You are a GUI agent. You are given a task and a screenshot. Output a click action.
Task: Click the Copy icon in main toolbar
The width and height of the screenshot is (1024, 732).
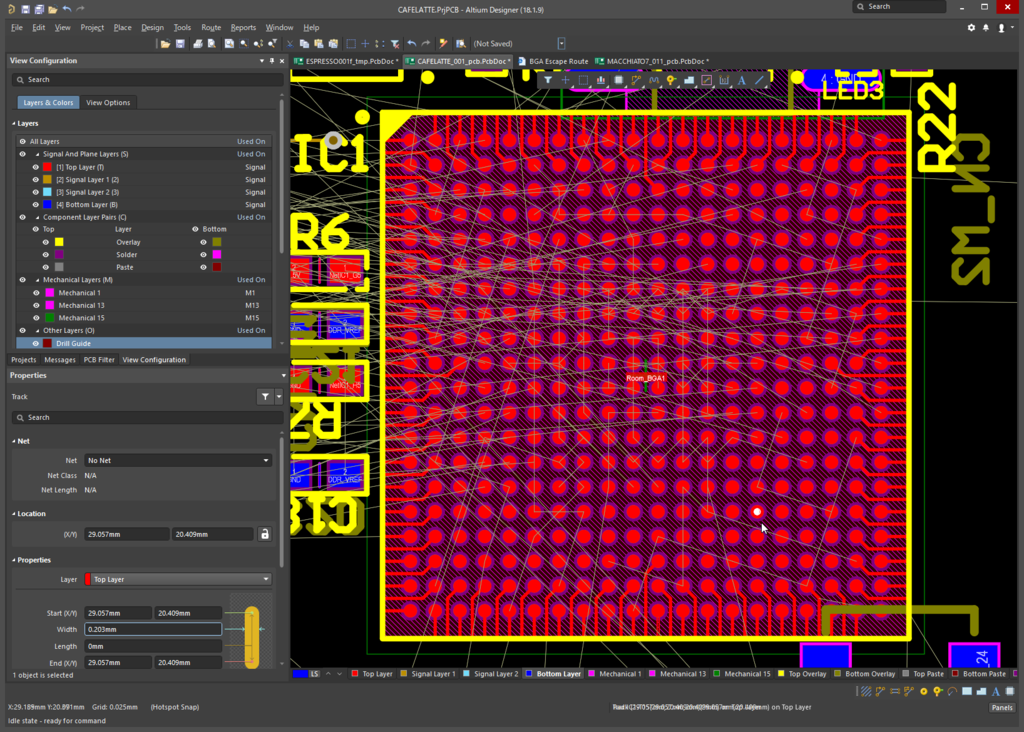tap(304, 44)
